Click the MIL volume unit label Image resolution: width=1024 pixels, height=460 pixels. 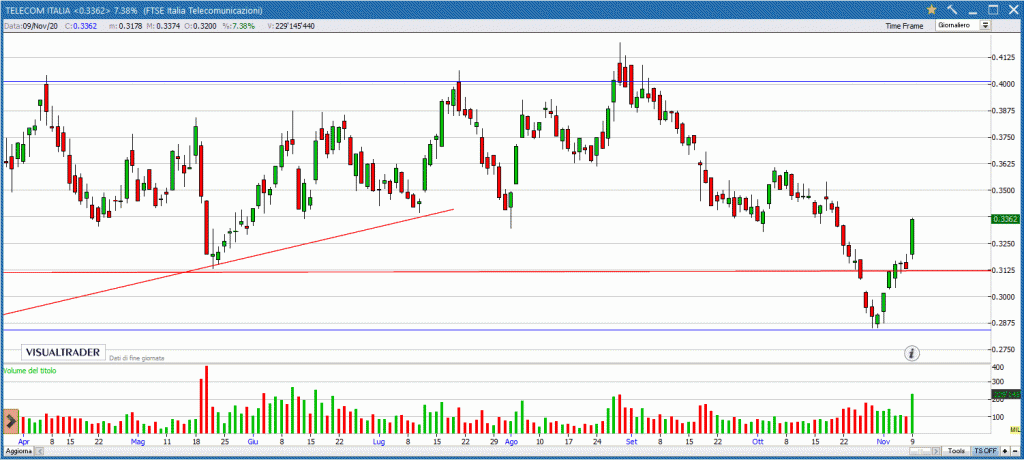pos(1015,429)
